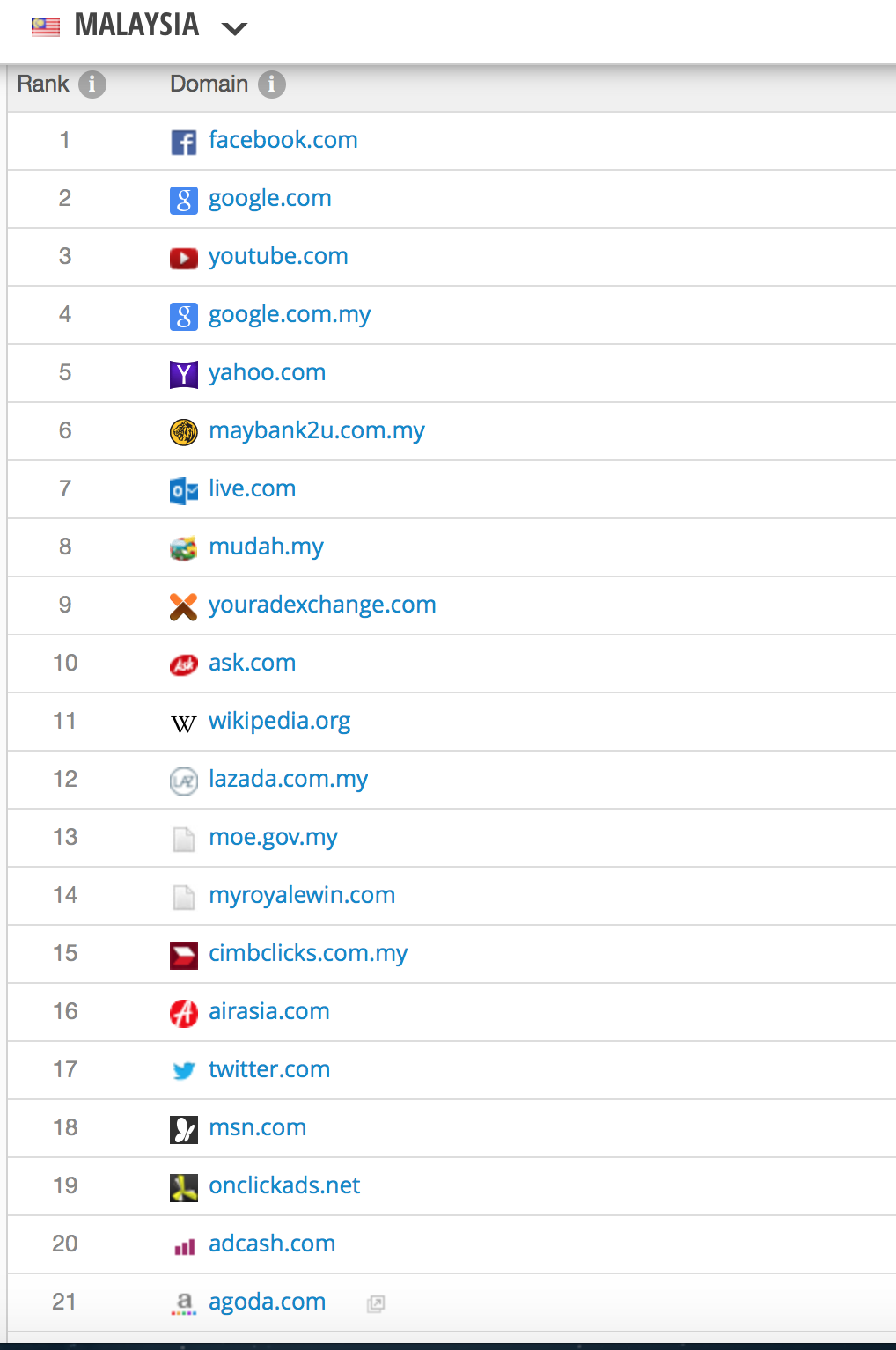Click the Domain column header
Image resolution: width=896 pixels, height=1350 pixels.
[209, 84]
